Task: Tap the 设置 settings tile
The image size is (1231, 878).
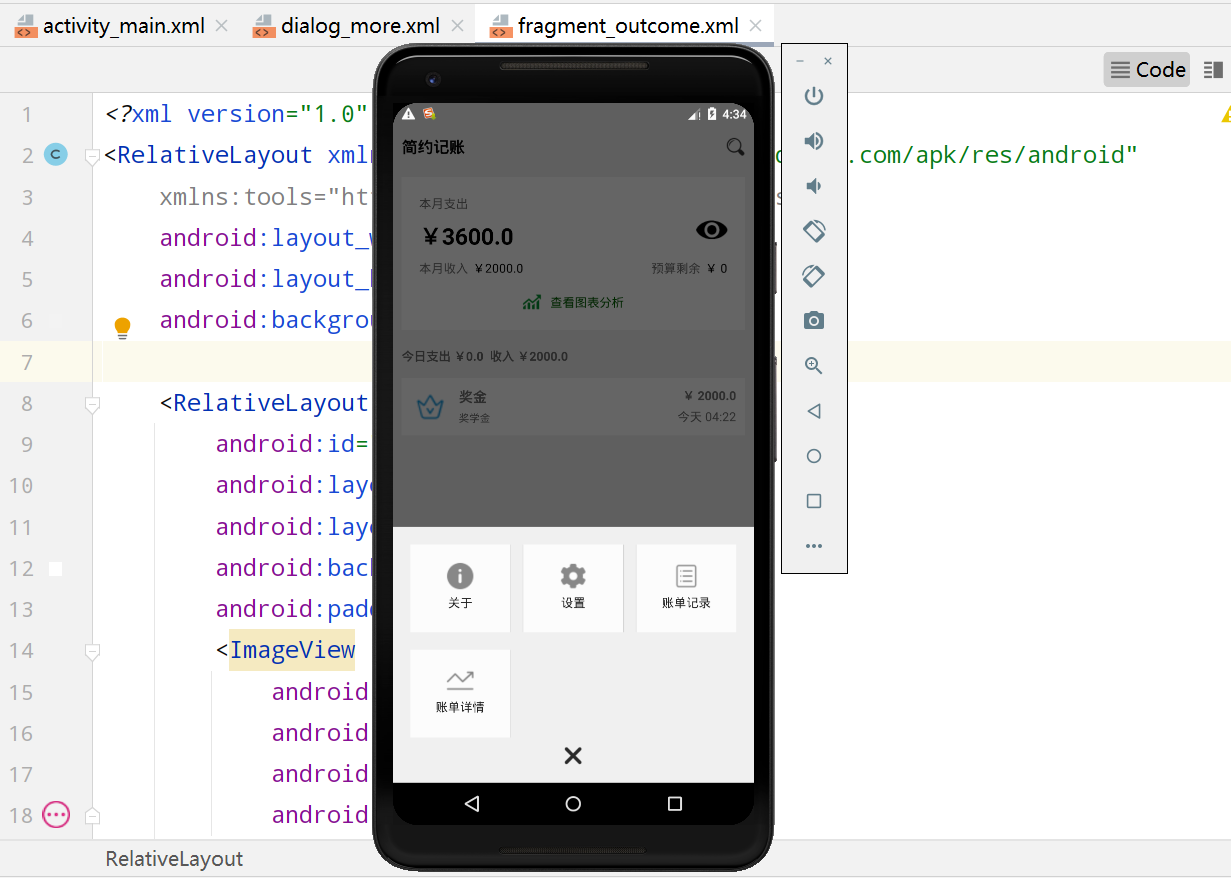Action: coord(573,588)
